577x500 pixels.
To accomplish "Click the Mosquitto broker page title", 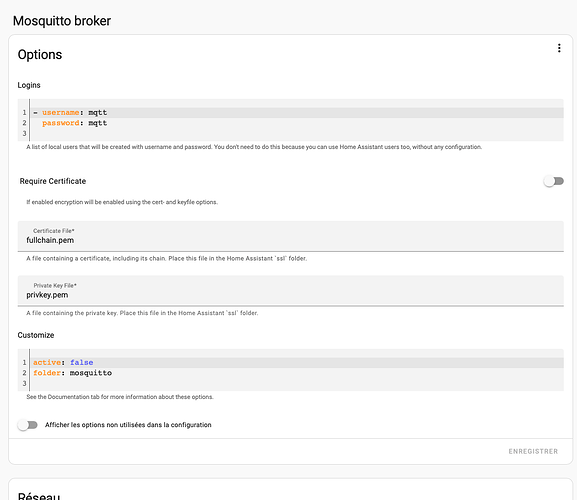I will click(62, 21).
